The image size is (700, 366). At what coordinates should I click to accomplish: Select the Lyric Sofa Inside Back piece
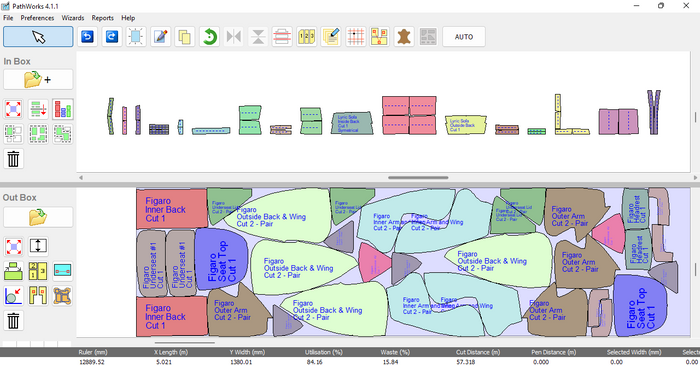pyautogui.click(x=352, y=123)
